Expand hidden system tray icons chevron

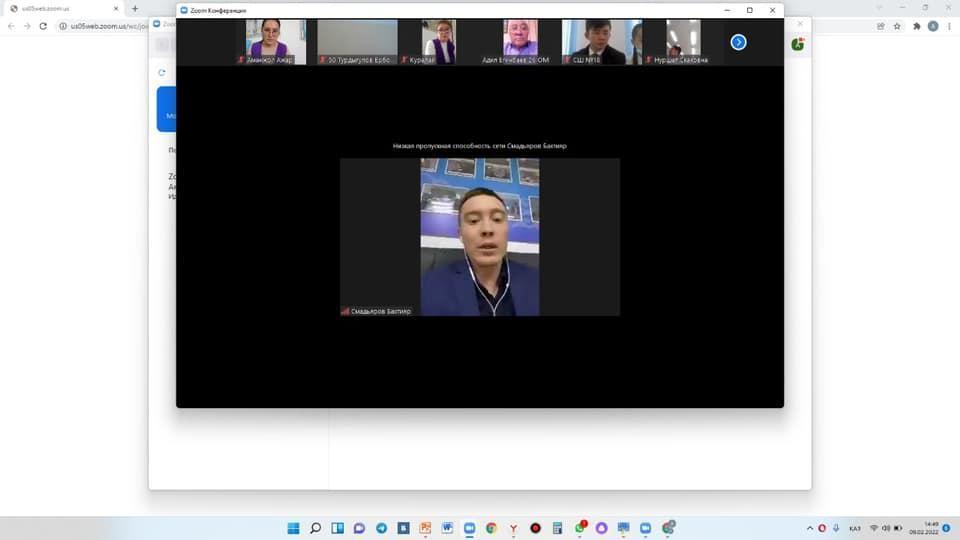click(810, 528)
